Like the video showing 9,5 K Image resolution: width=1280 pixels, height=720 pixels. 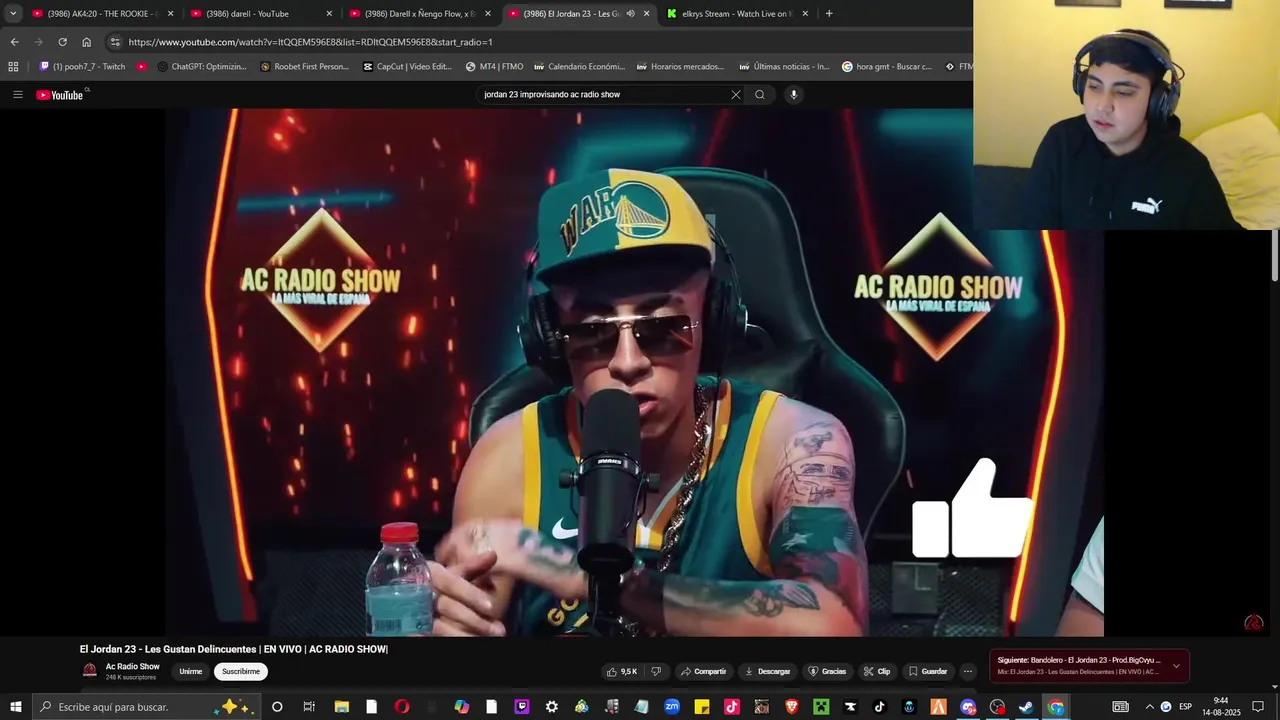622,672
